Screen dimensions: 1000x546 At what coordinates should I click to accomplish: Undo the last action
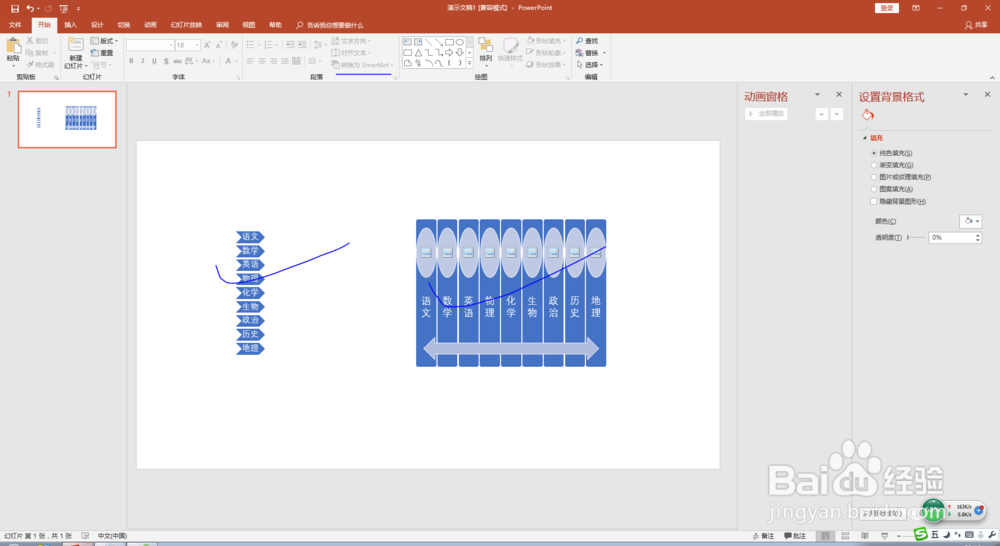coord(29,8)
